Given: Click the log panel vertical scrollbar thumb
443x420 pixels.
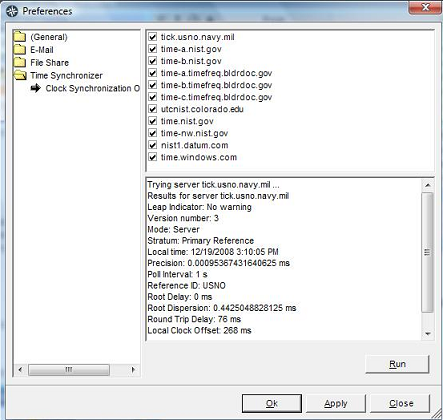Looking at the screenshot, I should (x=428, y=252).
